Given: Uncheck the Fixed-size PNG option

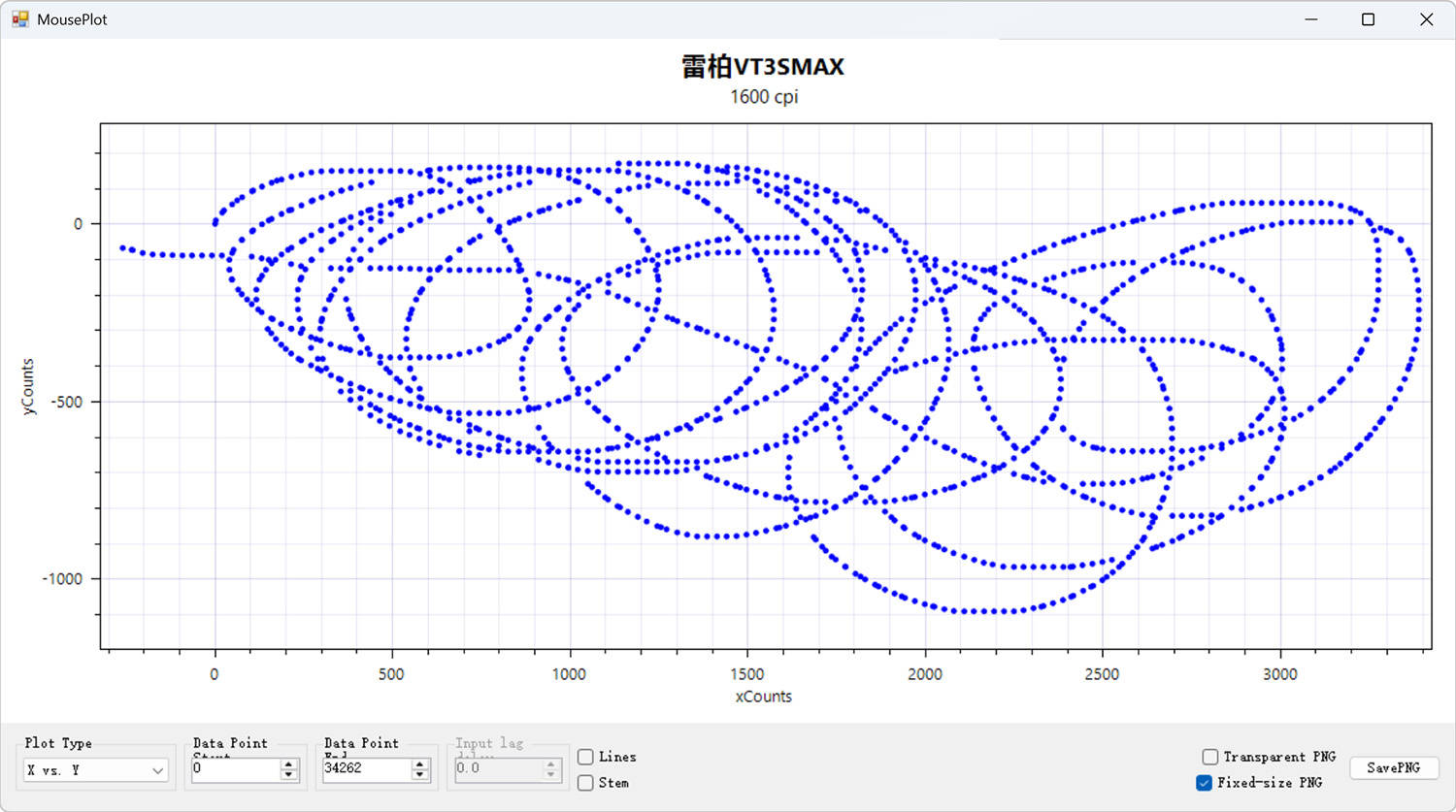Looking at the screenshot, I should [1204, 783].
